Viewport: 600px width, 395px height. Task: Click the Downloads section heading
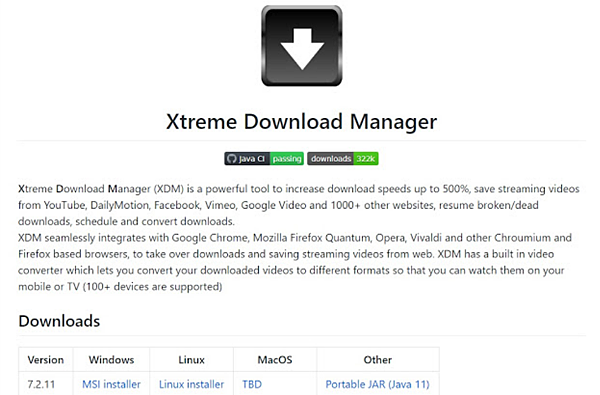pyautogui.click(x=59, y=321)
